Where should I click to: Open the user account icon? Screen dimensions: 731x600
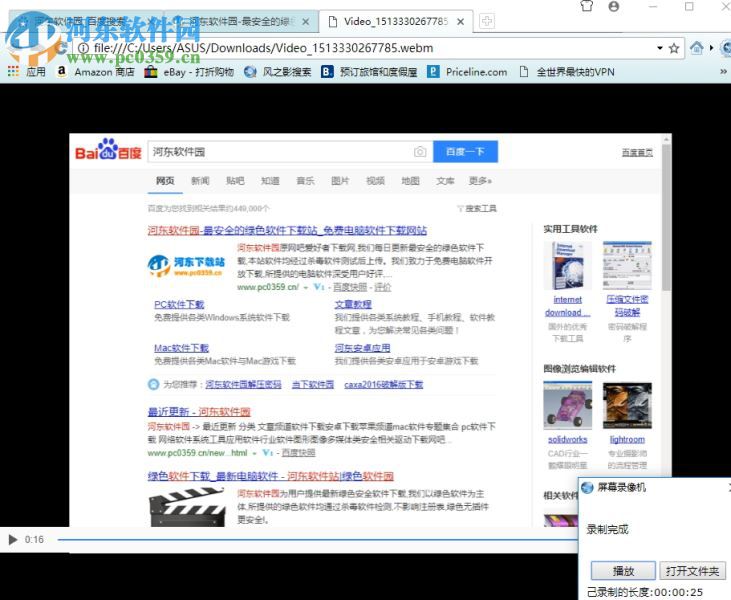(614, 7)
